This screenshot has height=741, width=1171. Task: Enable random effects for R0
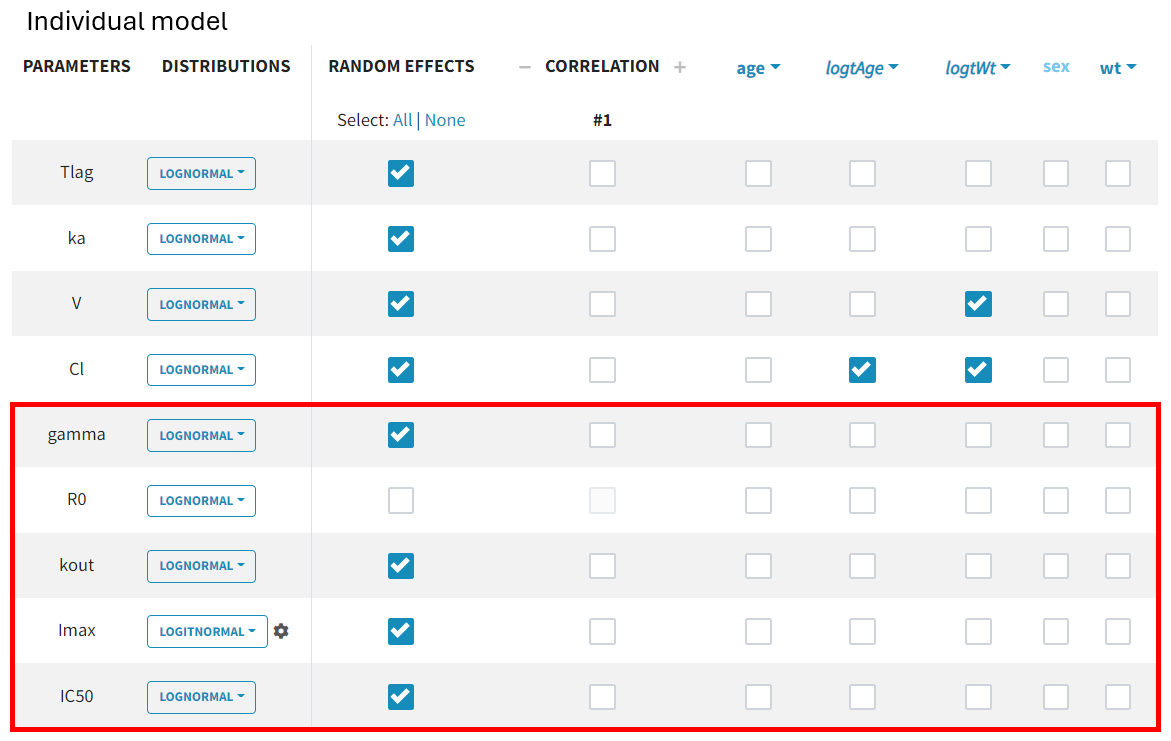(x=401, y=500)
